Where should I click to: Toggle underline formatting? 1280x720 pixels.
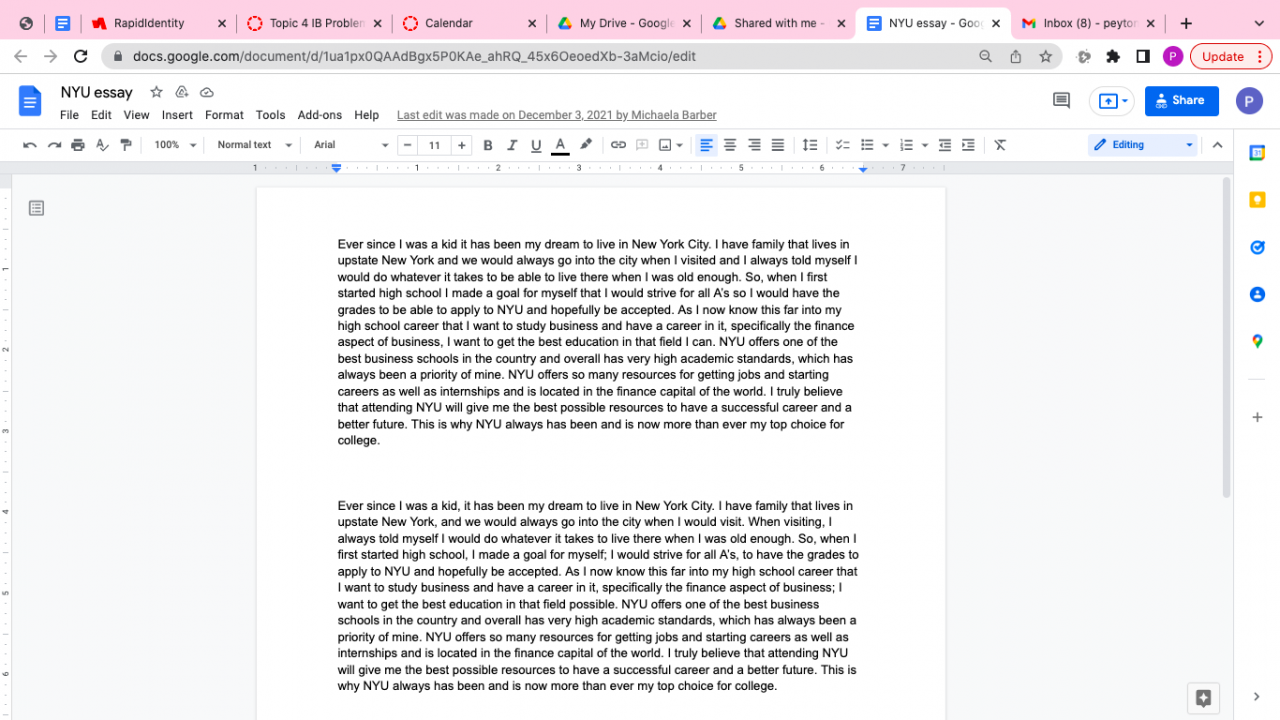coord(536,145)
